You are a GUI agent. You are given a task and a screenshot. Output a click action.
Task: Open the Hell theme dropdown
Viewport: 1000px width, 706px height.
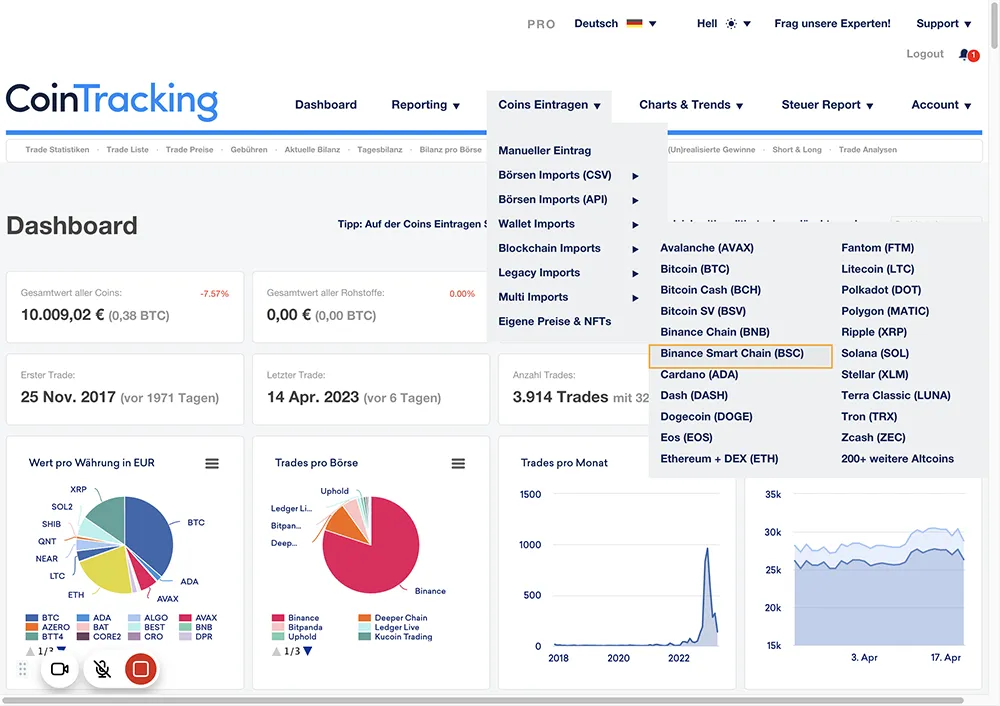pos(723,23)
